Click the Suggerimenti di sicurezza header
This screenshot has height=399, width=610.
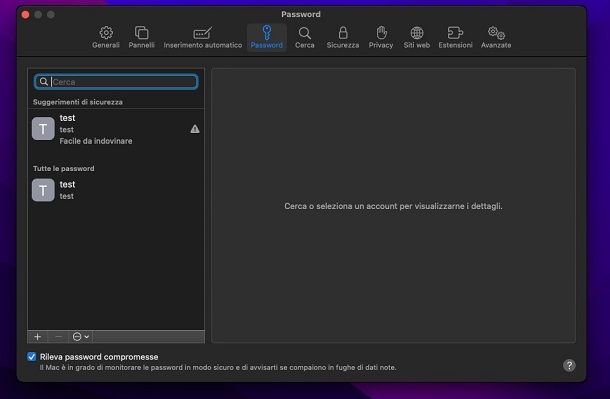(x=78, y=102)
